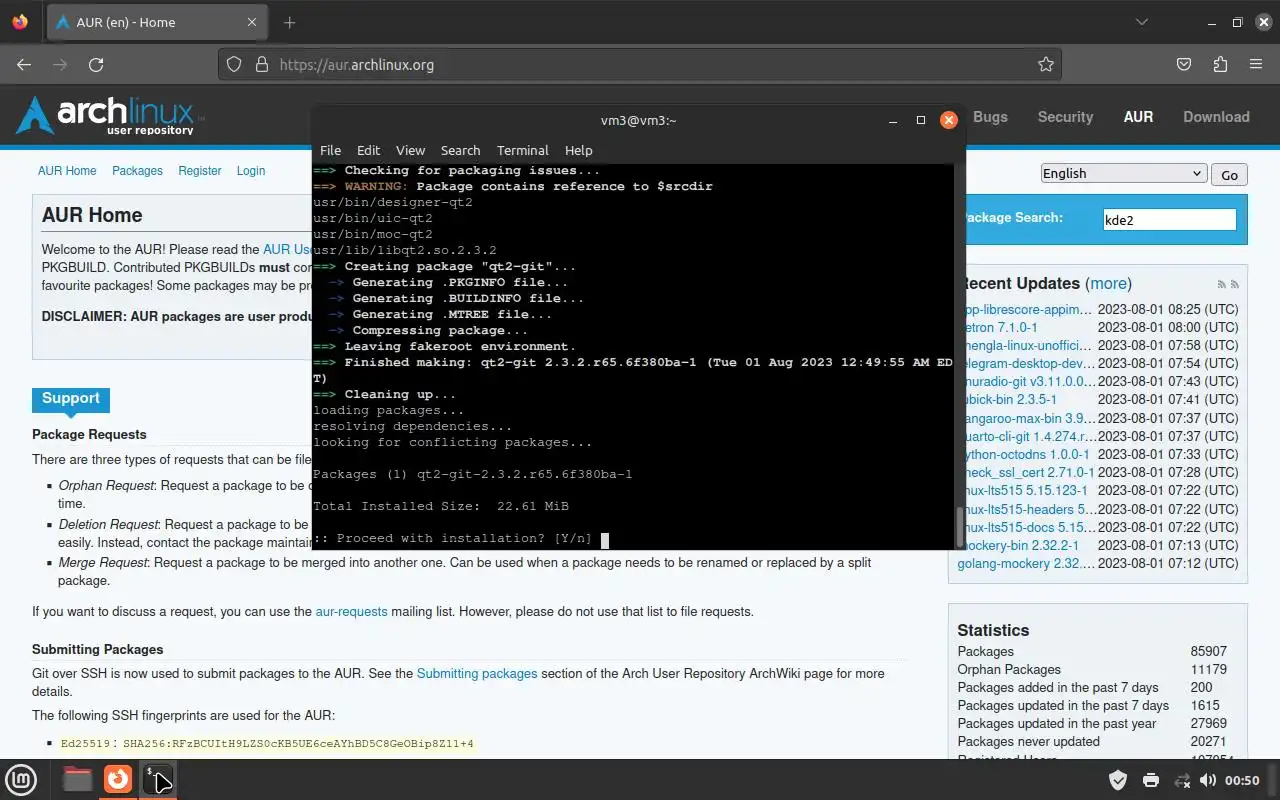Expand the English language dropdown

pos(1123,173)
